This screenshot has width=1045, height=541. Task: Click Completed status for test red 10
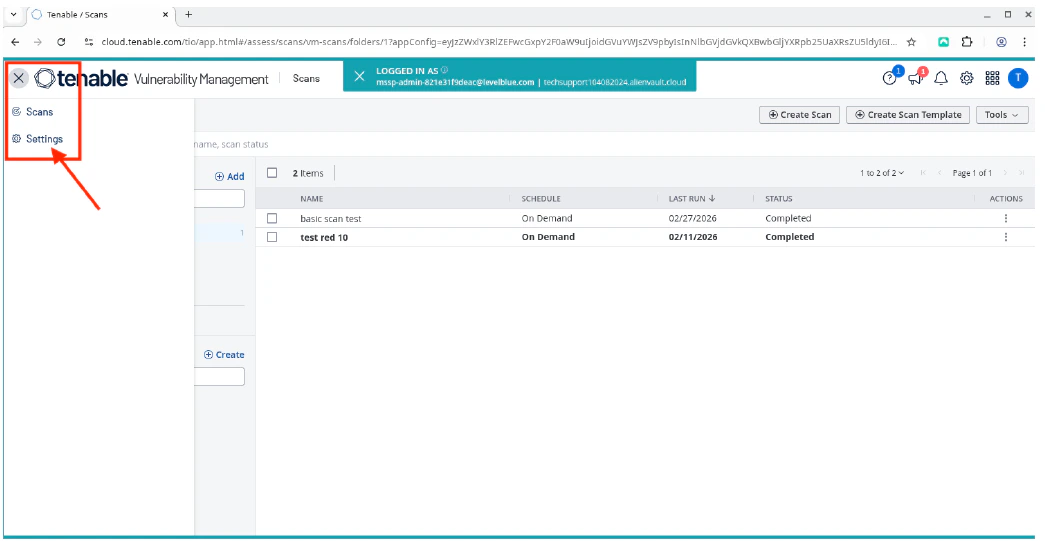tap(790, 237)
